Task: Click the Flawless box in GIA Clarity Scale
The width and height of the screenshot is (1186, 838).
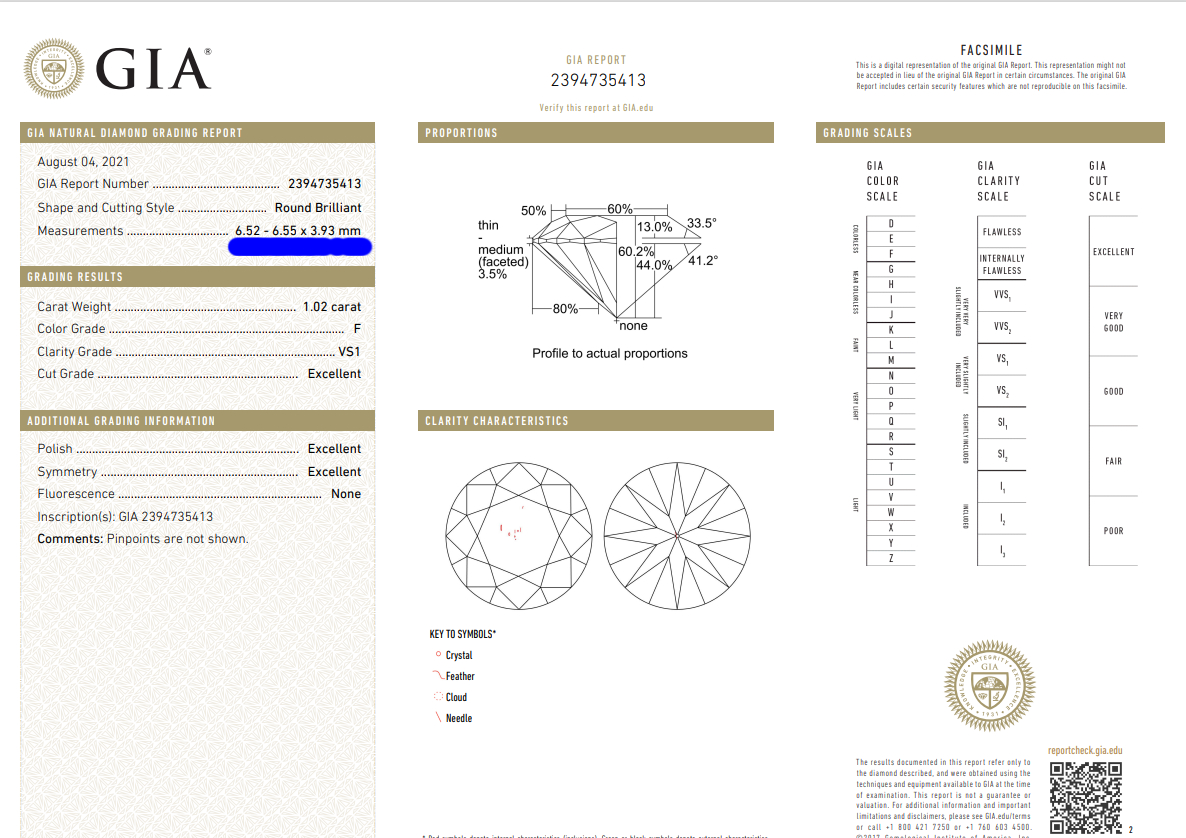Action: (1002, 232)
